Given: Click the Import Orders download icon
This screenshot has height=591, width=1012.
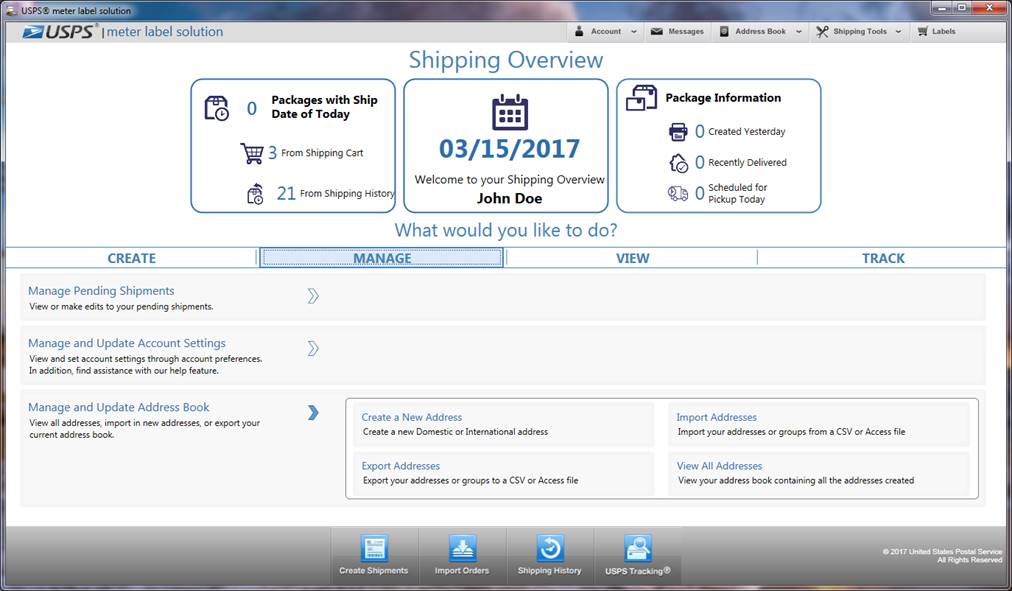Looking at the screenshot, I should pos(462,548).
